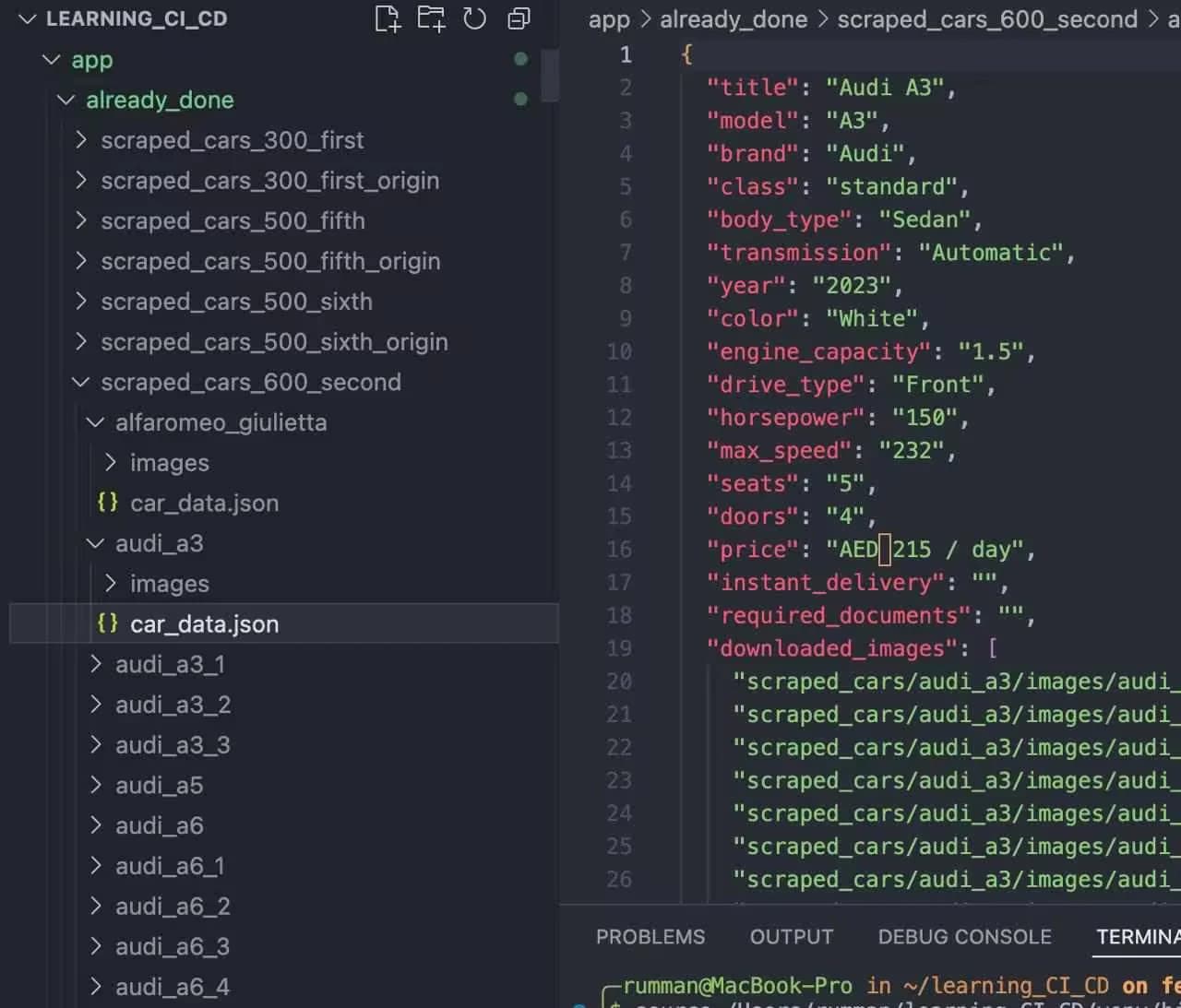Collapse the audi_a3 folder chevron
Screen dimensions: 1181x1008
(x=95, y=543)
